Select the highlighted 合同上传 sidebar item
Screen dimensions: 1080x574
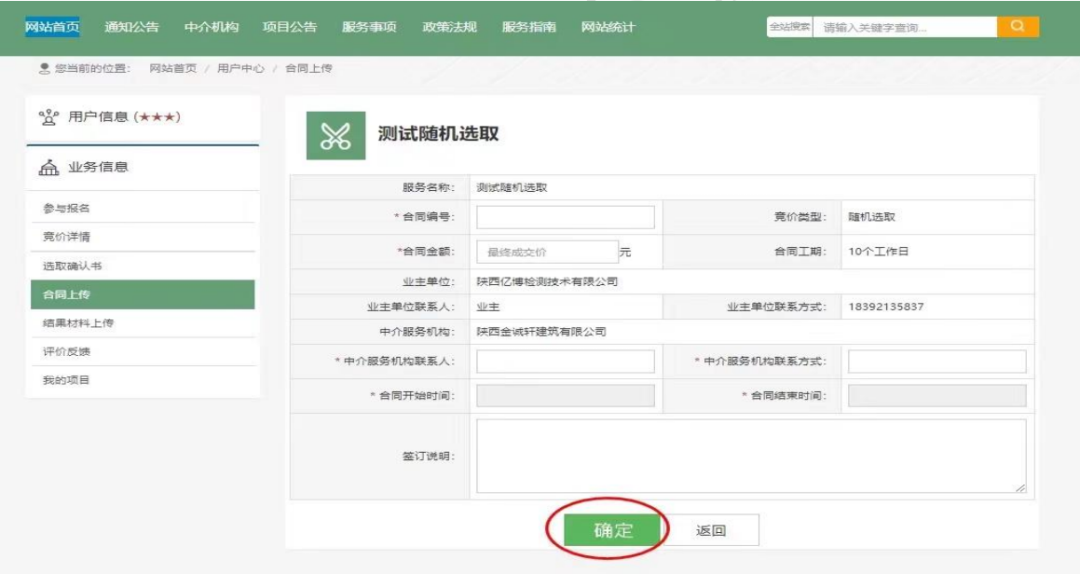coord(143,294)
